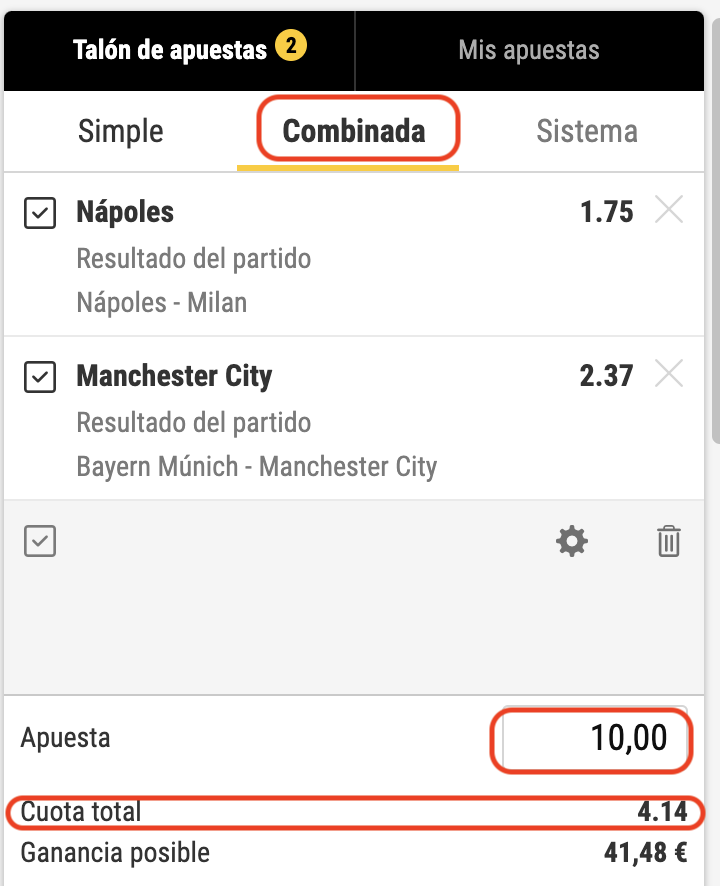Select the Combinada bet tab

pos(354,131)
